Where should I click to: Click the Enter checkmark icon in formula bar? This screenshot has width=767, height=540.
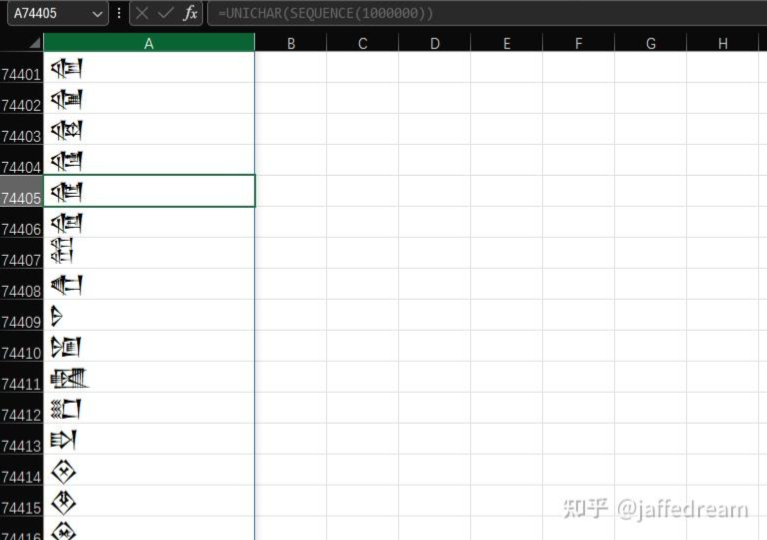166,14
